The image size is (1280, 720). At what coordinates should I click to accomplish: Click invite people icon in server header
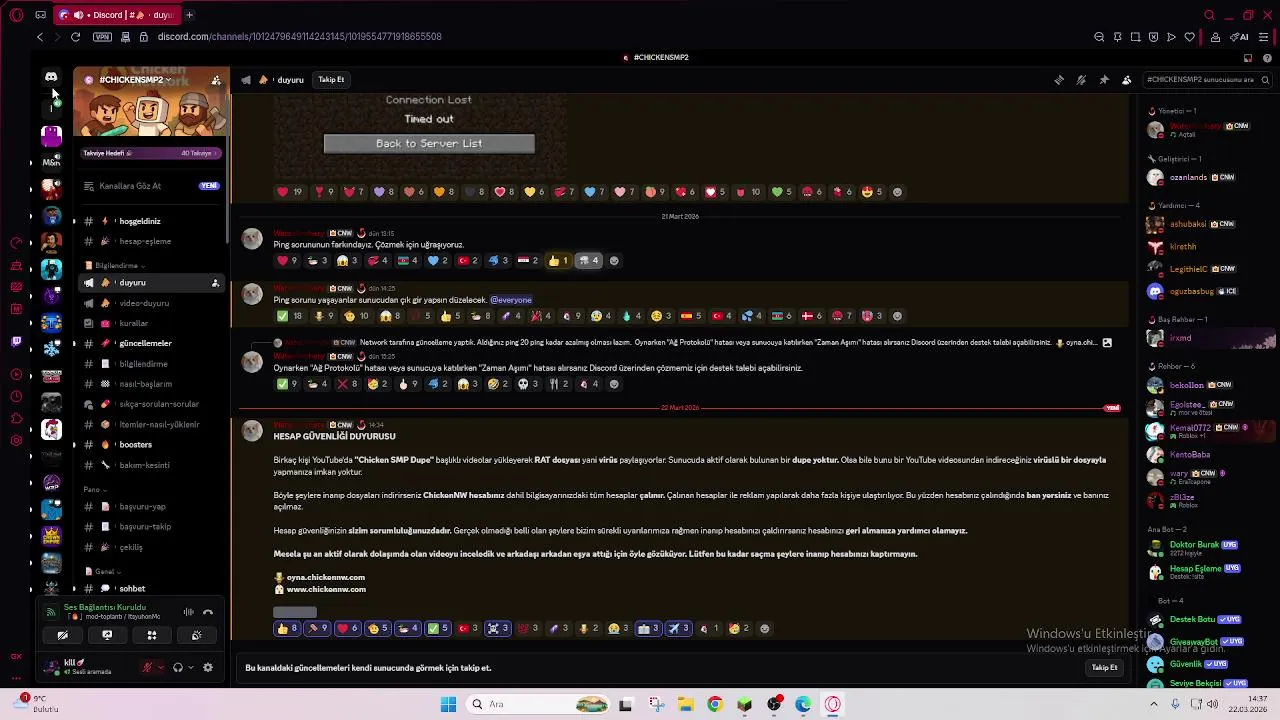(216, 80)
